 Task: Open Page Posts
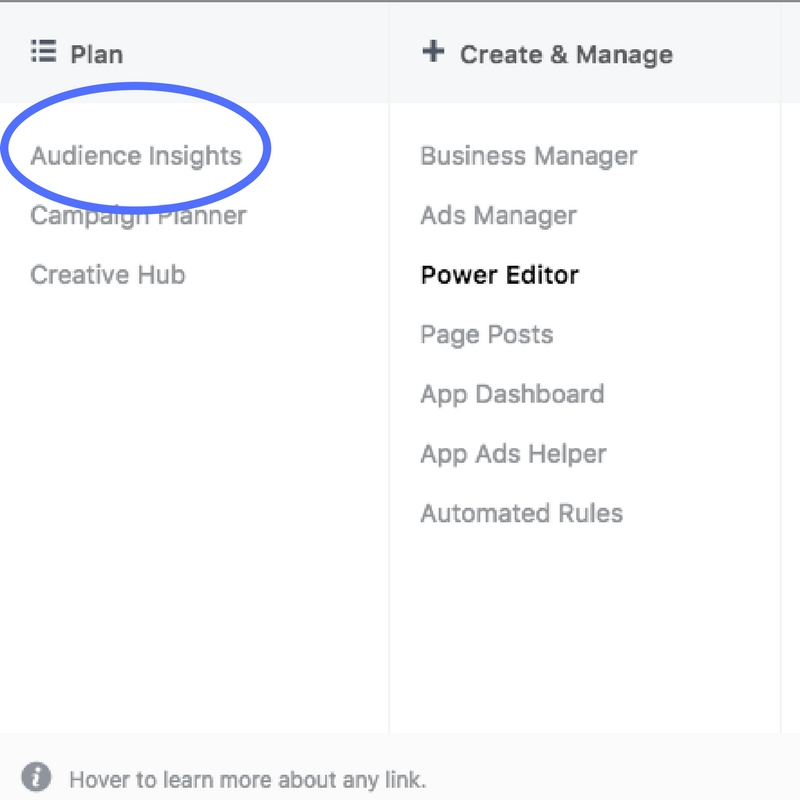point(487,335)
